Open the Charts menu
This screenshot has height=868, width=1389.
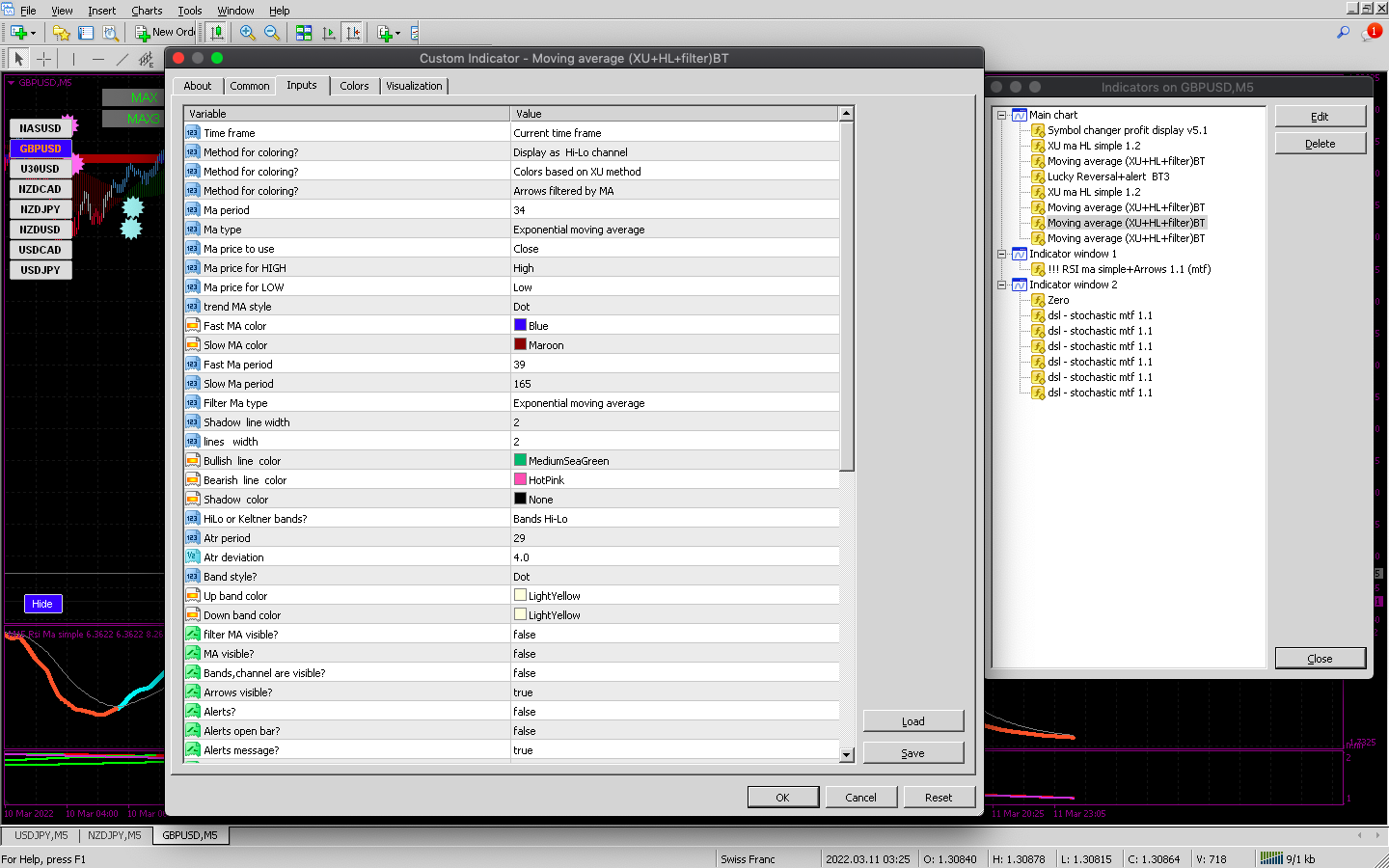tap(147, 11)
